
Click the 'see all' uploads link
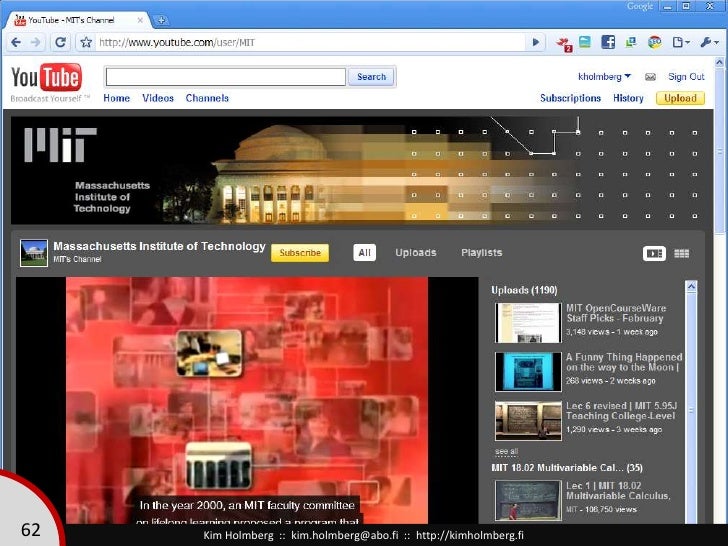pyautogui.click(x=506, y=452)
